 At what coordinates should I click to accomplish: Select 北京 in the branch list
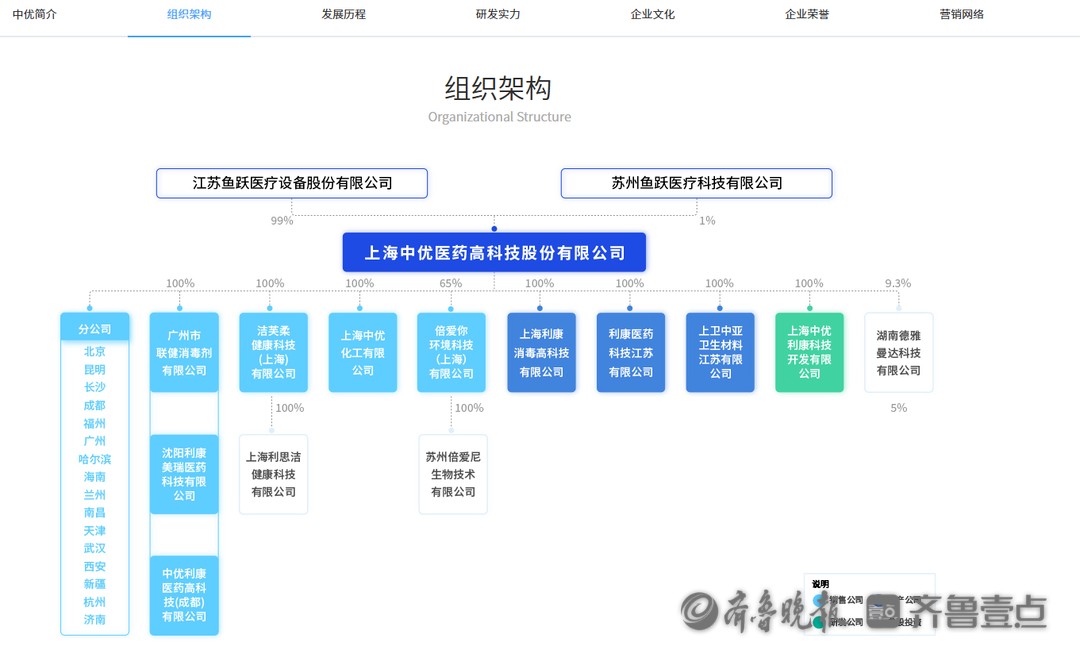pos(94,351)
